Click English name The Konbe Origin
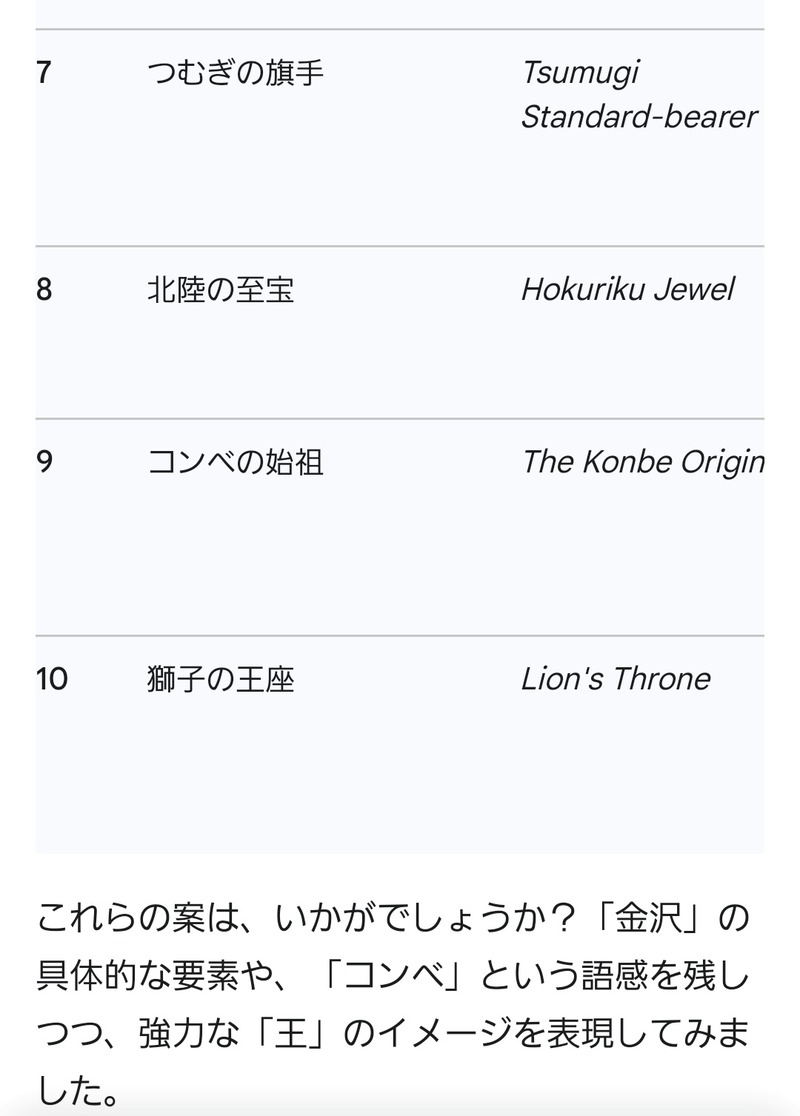Screen dimensions: 800x1116 [643, 462]
